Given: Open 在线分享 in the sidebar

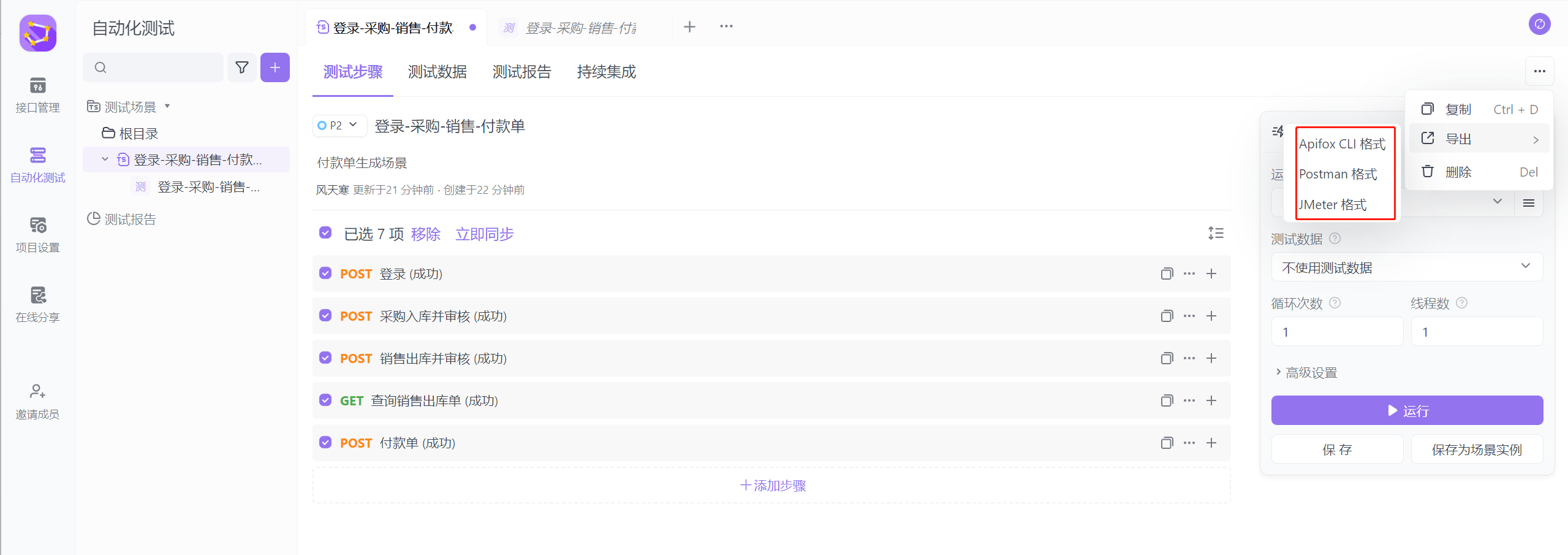Looking at the screenshot, I should coord(37,305).
